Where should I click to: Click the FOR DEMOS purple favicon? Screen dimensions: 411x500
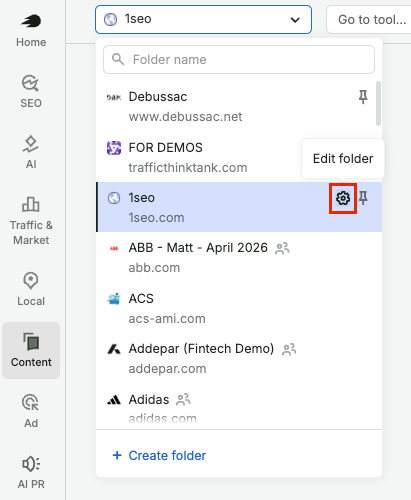[x=114, y=148]
